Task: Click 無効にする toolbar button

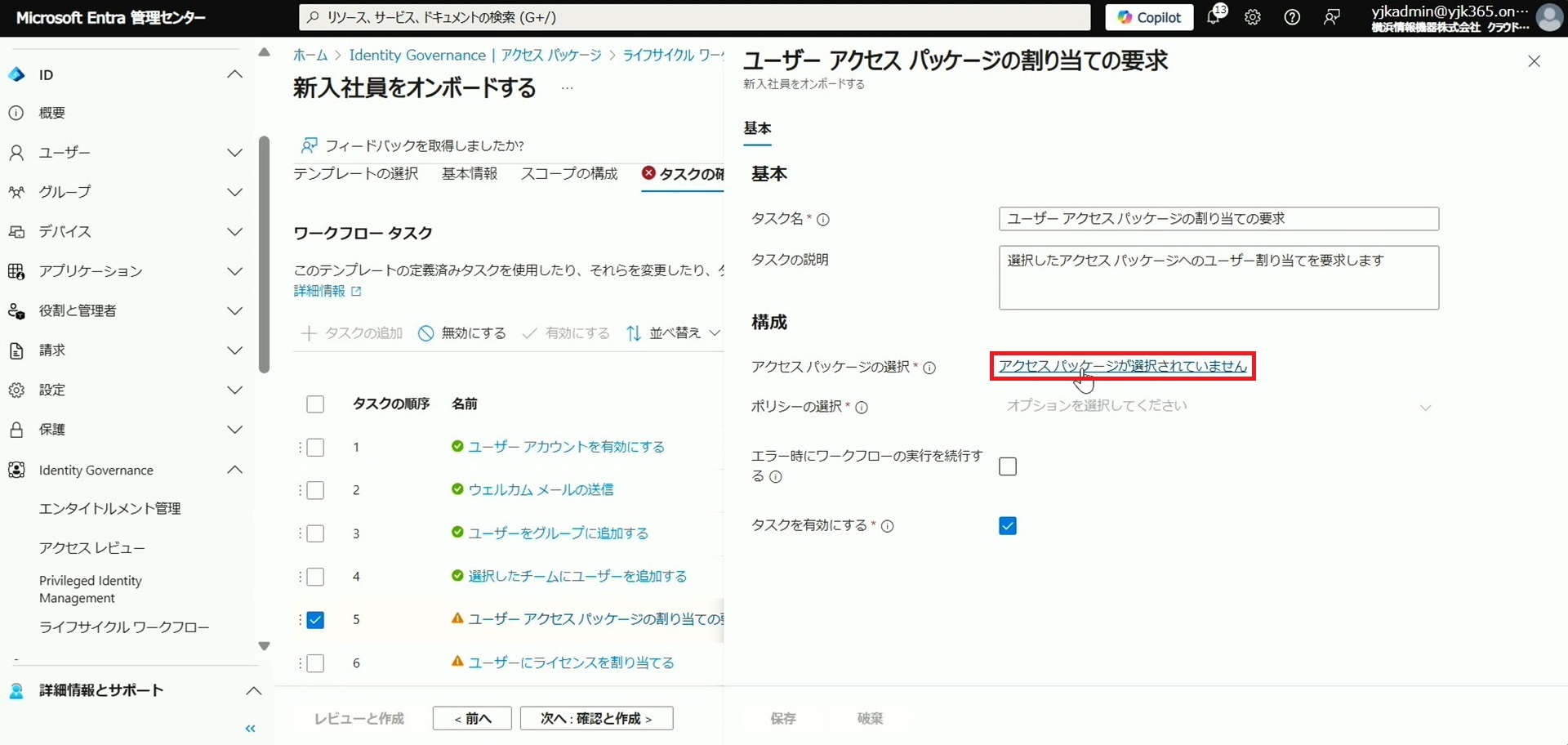Action: (x=462, y=333)
